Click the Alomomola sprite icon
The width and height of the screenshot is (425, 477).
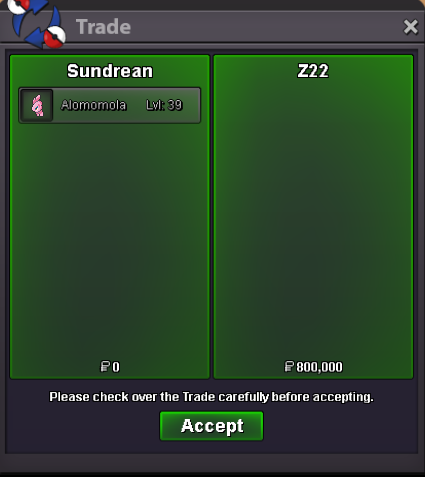[37, 105]
